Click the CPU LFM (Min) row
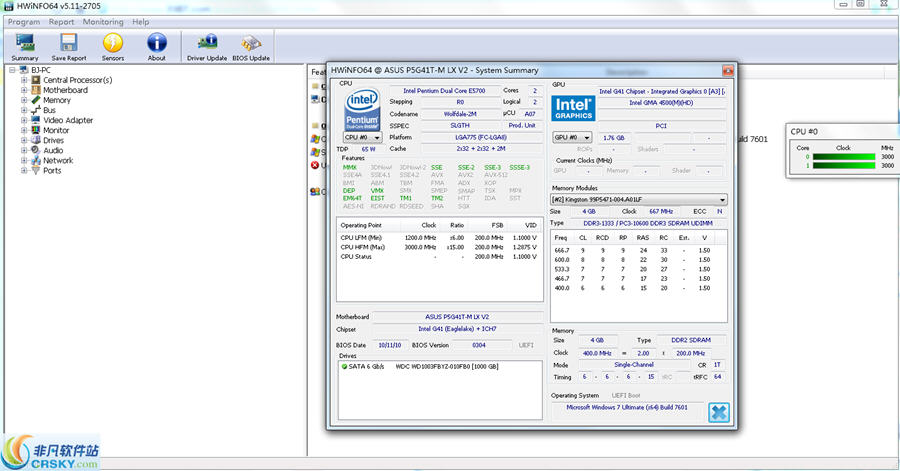900x471 pixels. 439,238
